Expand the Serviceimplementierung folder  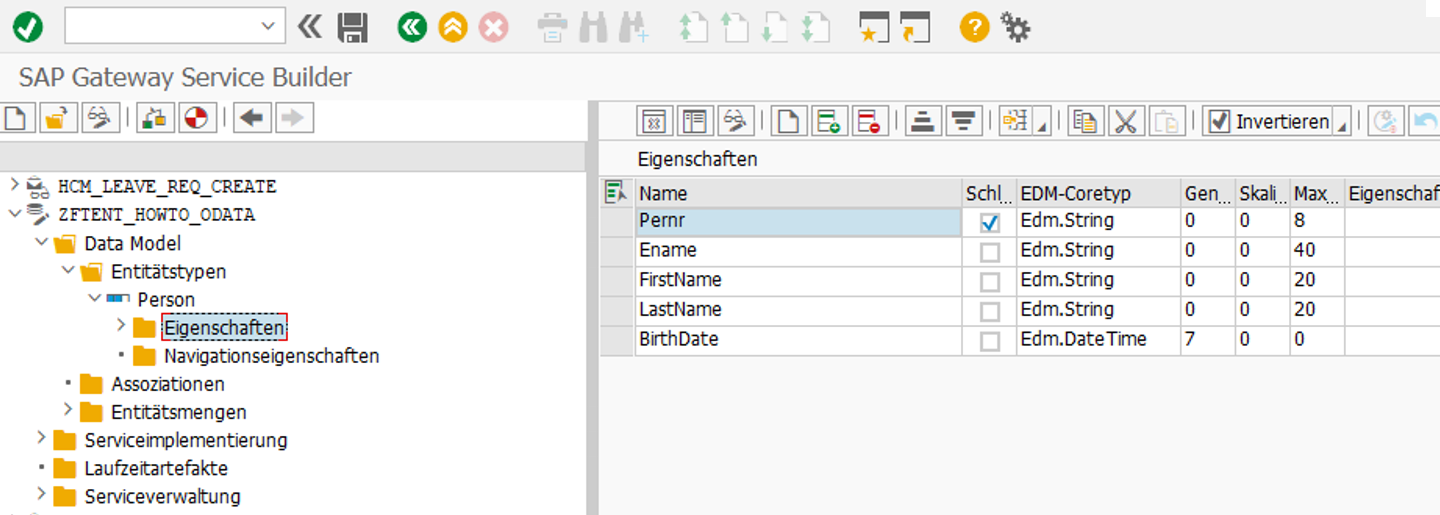click(41, 439)
